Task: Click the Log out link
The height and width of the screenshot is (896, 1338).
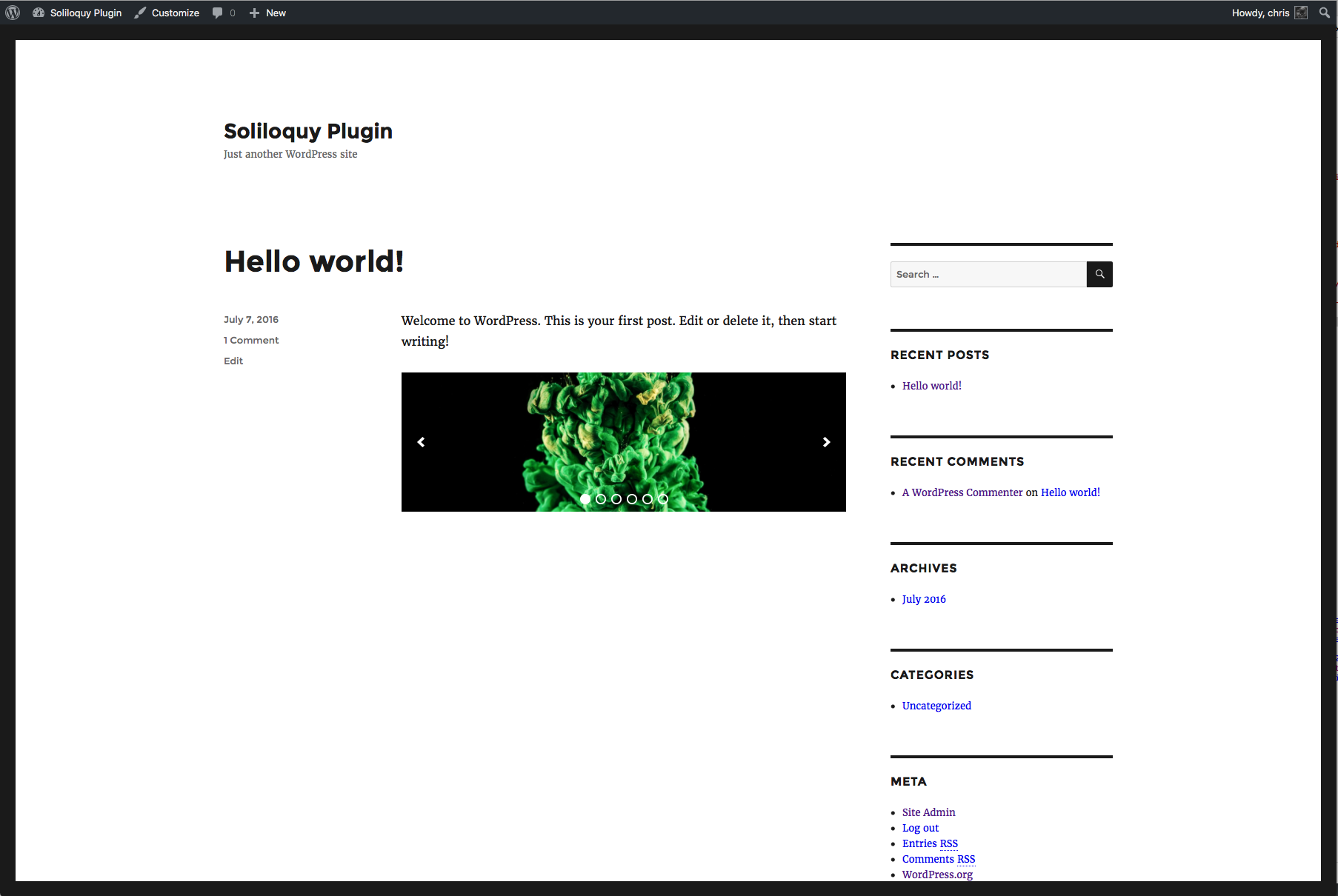Action: tap(920, 828)
